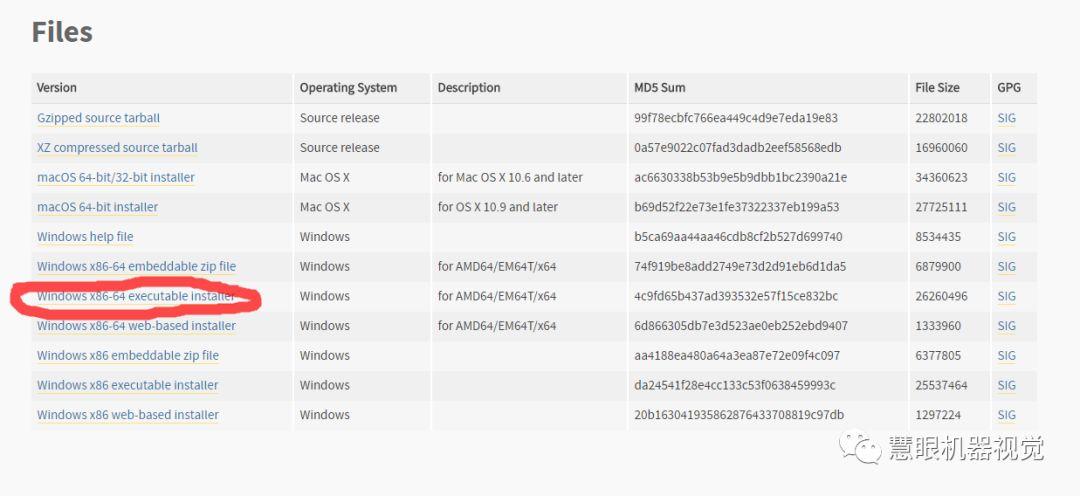Click macOS 64-bit/32-bit installer link
This screenshot has height=496, width=1080.
[x=116, y=177]
